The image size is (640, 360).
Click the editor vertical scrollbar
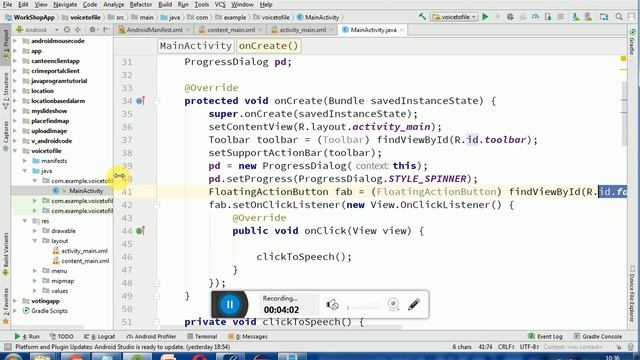click(x=624, y=114)
